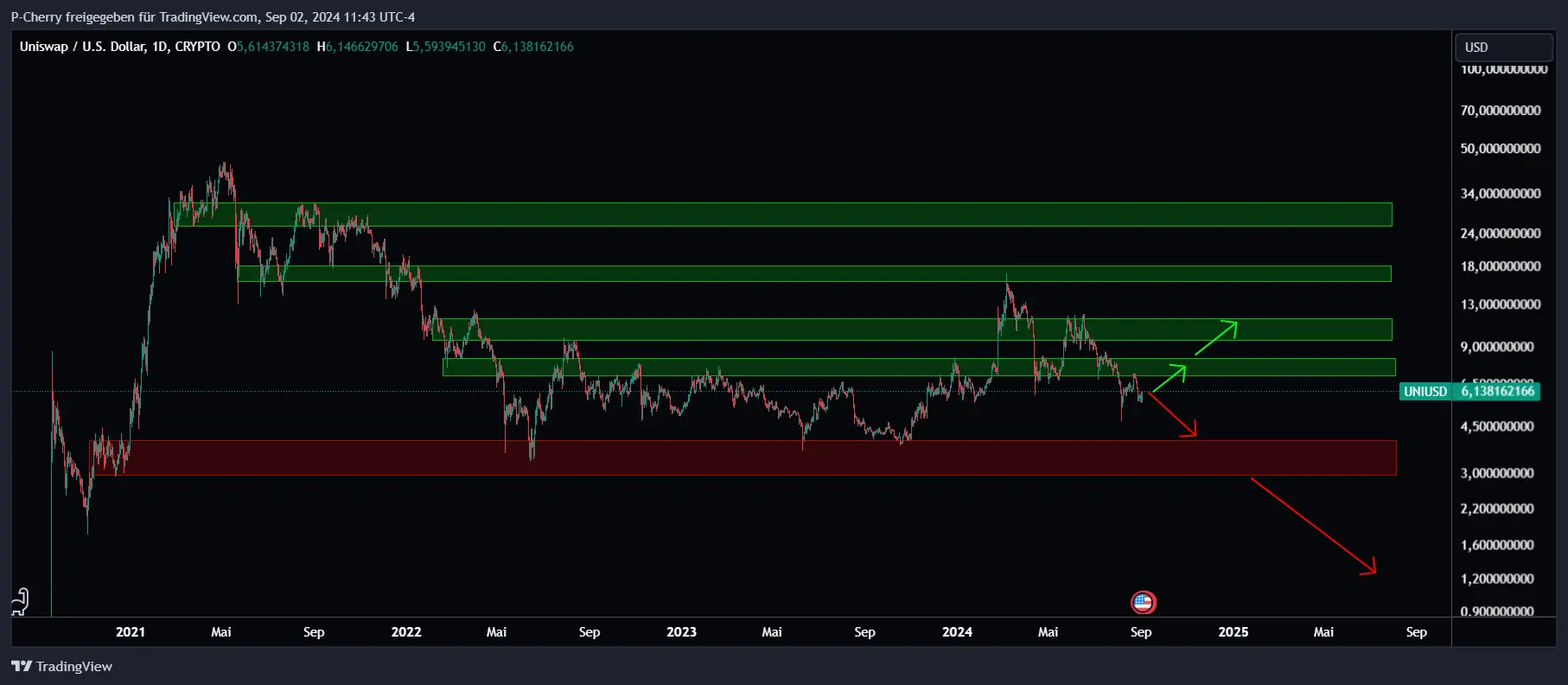Image resolution: width=1568 pixels, height=685 pixels.
Task: Click the P-Cherry snapshot header text
Action: click(213, 16)
